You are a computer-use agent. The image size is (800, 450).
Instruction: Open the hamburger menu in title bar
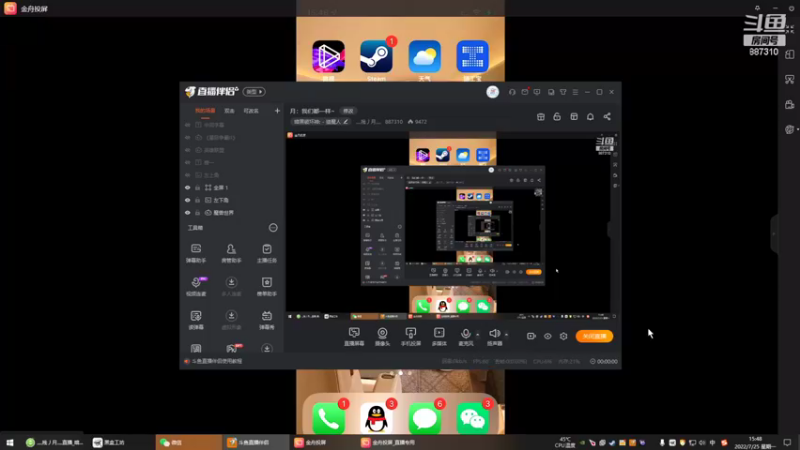pos(575,92)
